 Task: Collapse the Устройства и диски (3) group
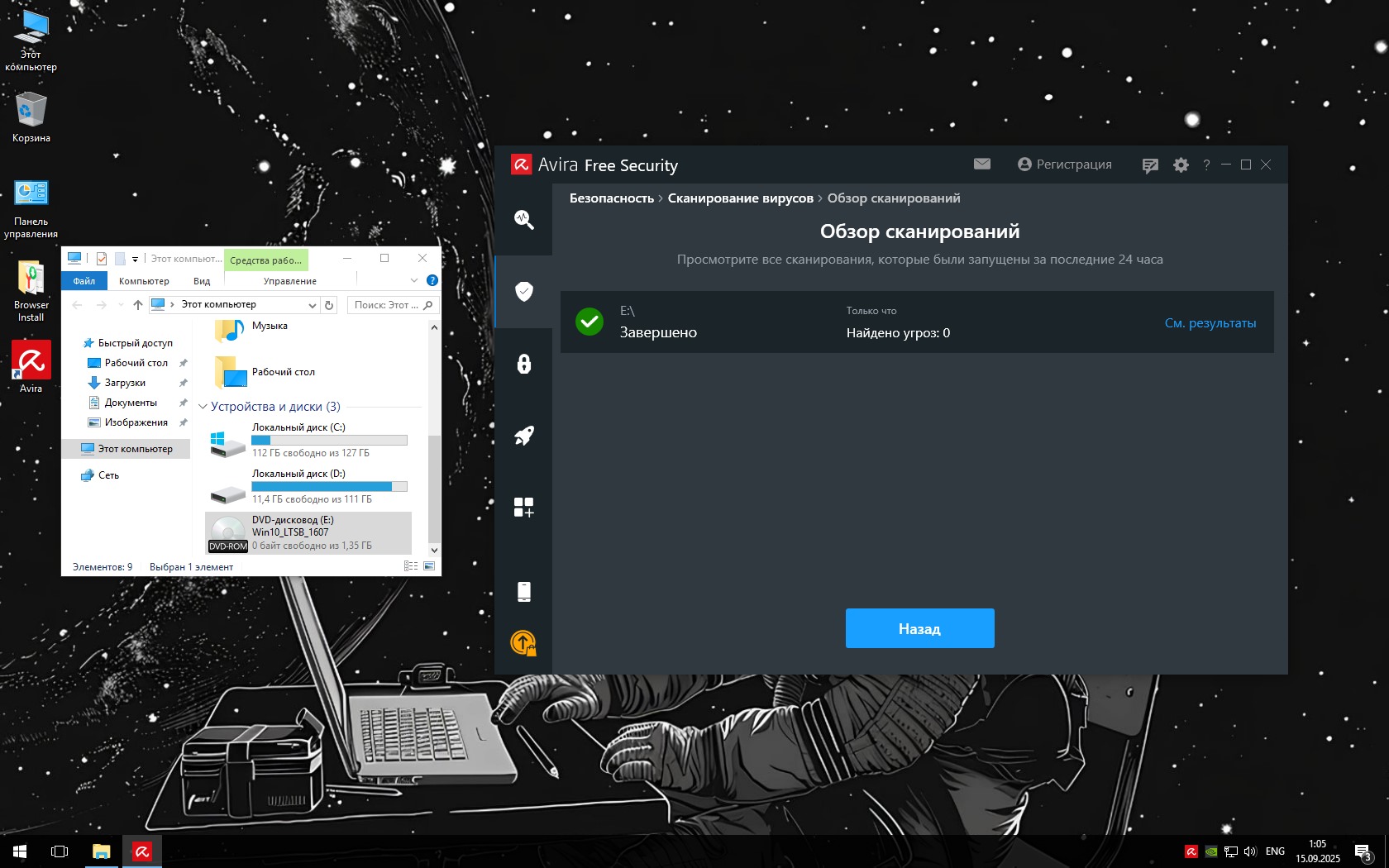tap(203, 407)
